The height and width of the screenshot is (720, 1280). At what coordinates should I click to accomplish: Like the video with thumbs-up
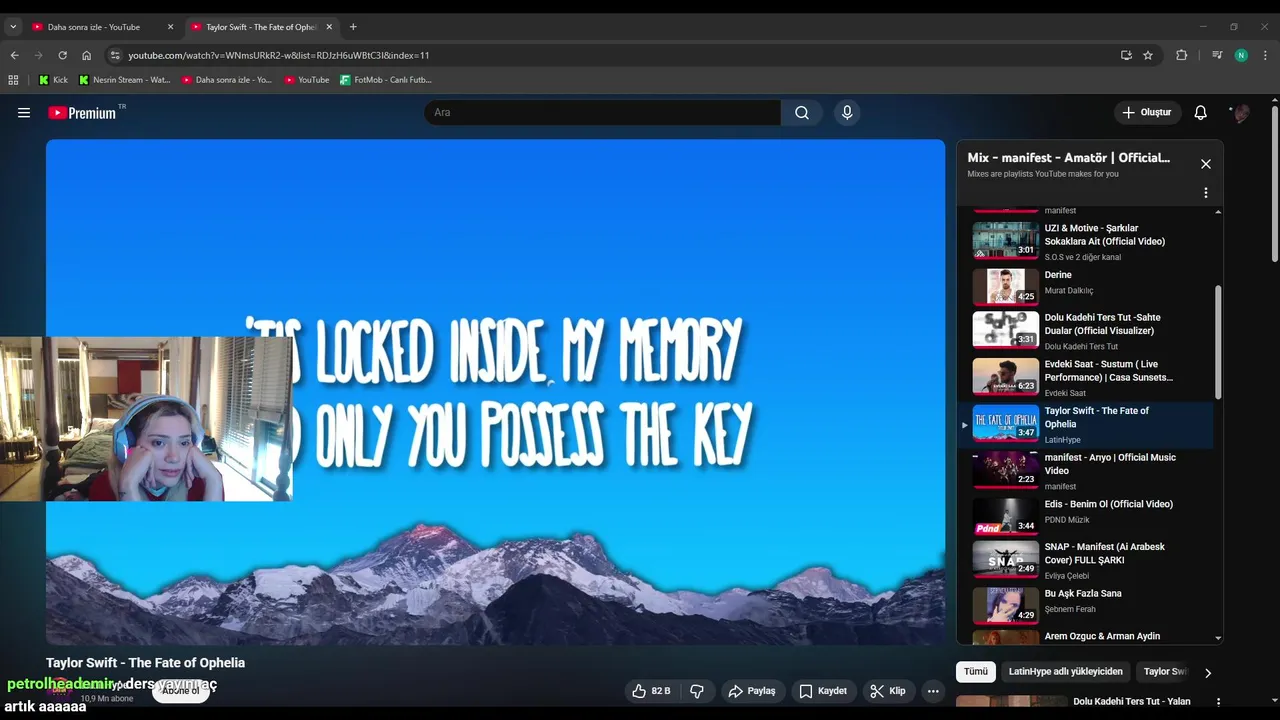coord(651,691)
